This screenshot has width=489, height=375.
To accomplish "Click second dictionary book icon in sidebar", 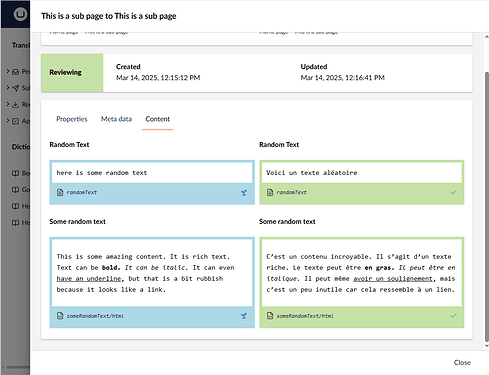I will [x=15, y=189].
